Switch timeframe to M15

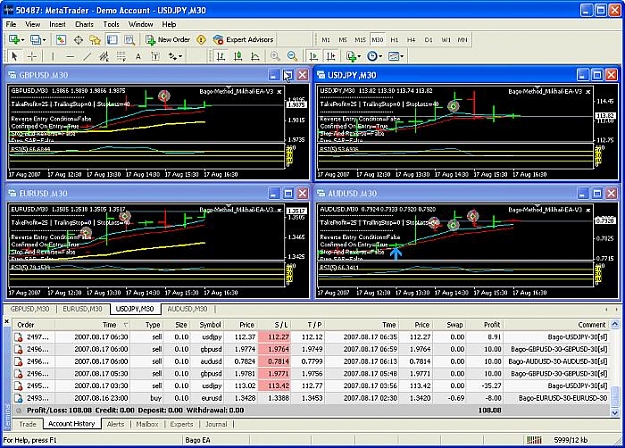[x=360, y=40]
